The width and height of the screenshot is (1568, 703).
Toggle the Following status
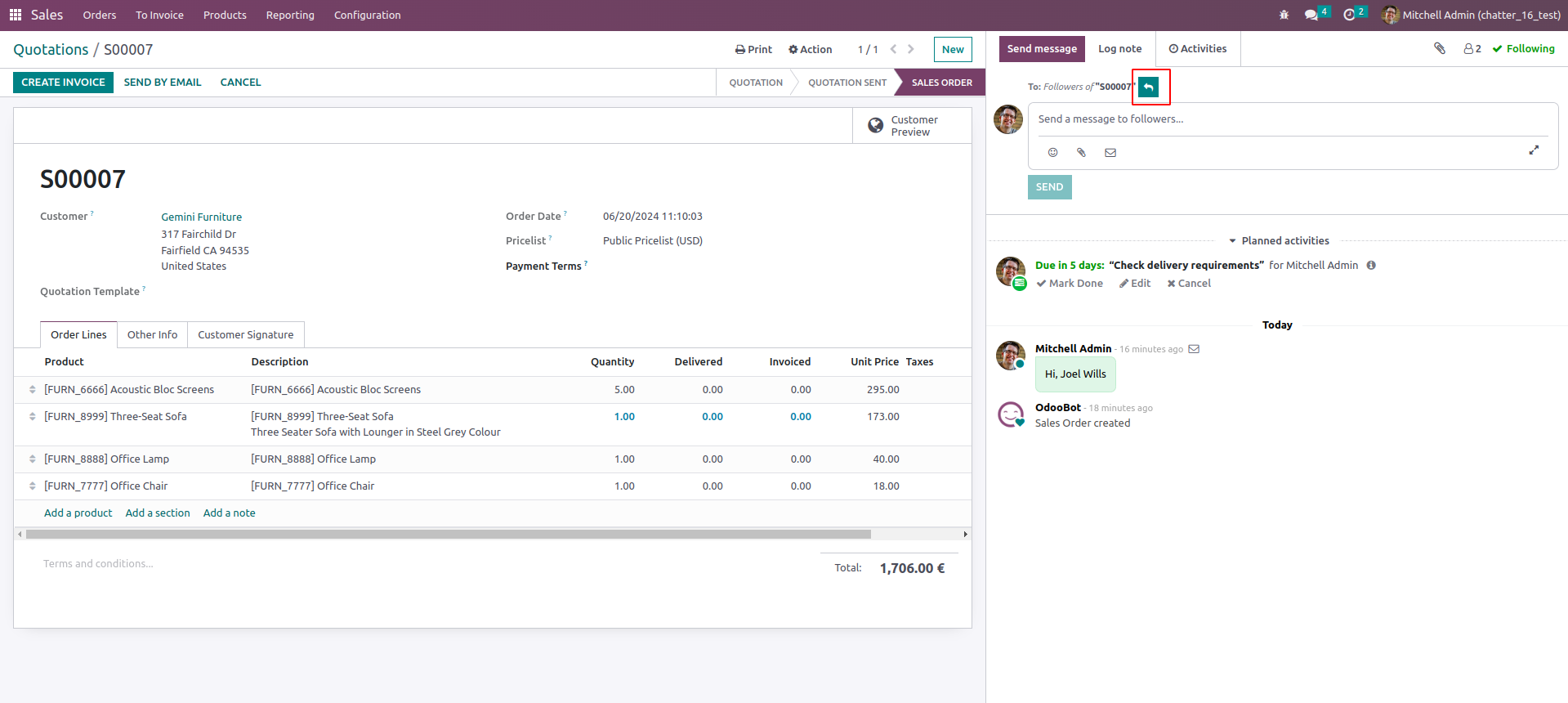tap(1523, 49)
